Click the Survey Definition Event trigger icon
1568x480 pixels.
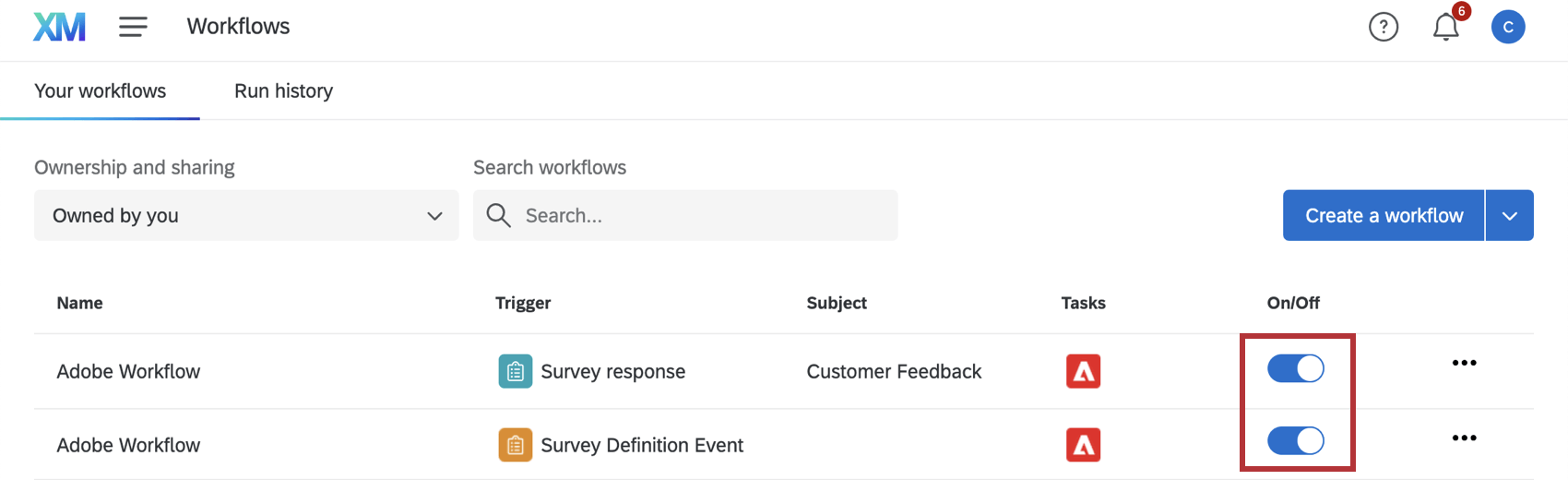point(515,445)
